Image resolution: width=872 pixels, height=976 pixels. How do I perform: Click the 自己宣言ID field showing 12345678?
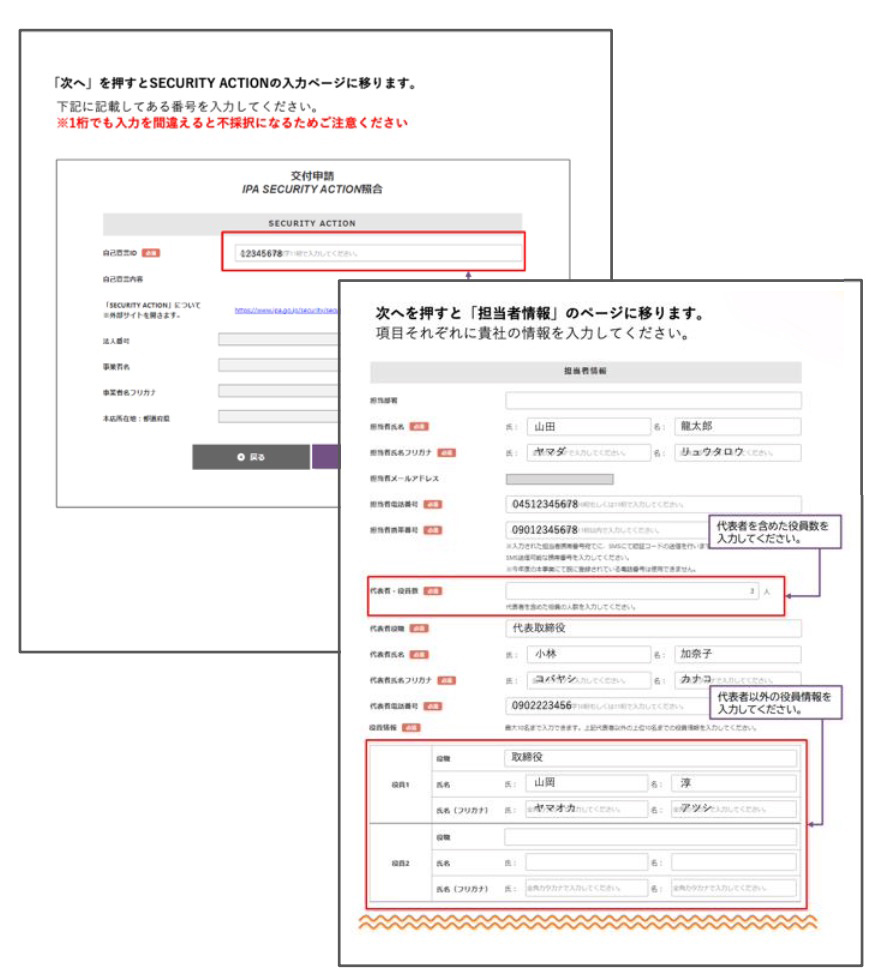[378, 253]
